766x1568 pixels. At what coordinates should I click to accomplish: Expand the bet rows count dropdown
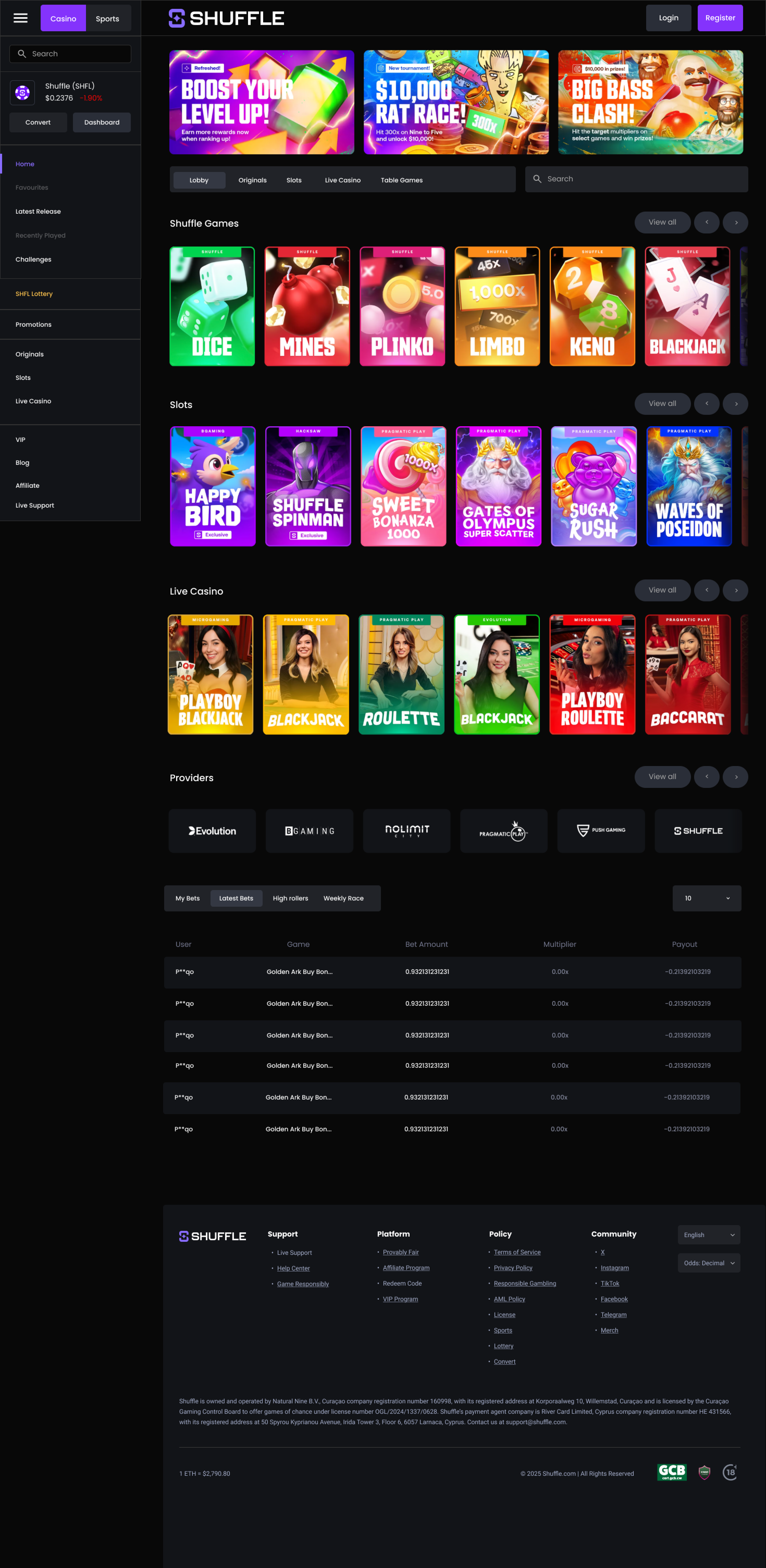(706, 898)
